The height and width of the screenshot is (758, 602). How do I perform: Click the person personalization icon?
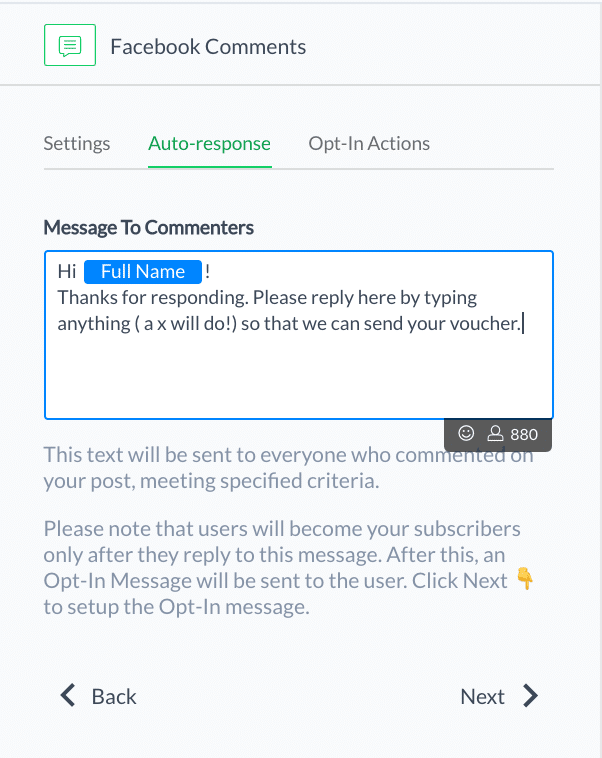pos(495,433)
